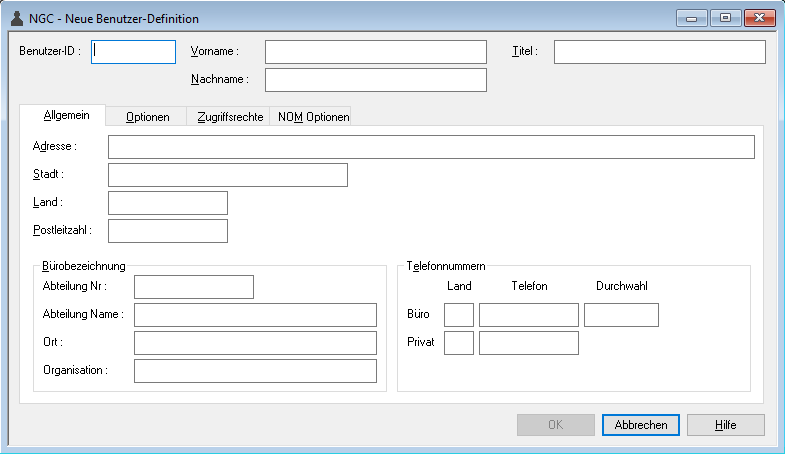The height and width of the screenshot is (454, 785).
Task: Click the Büro Telefon number field
Action: point(528,315)
